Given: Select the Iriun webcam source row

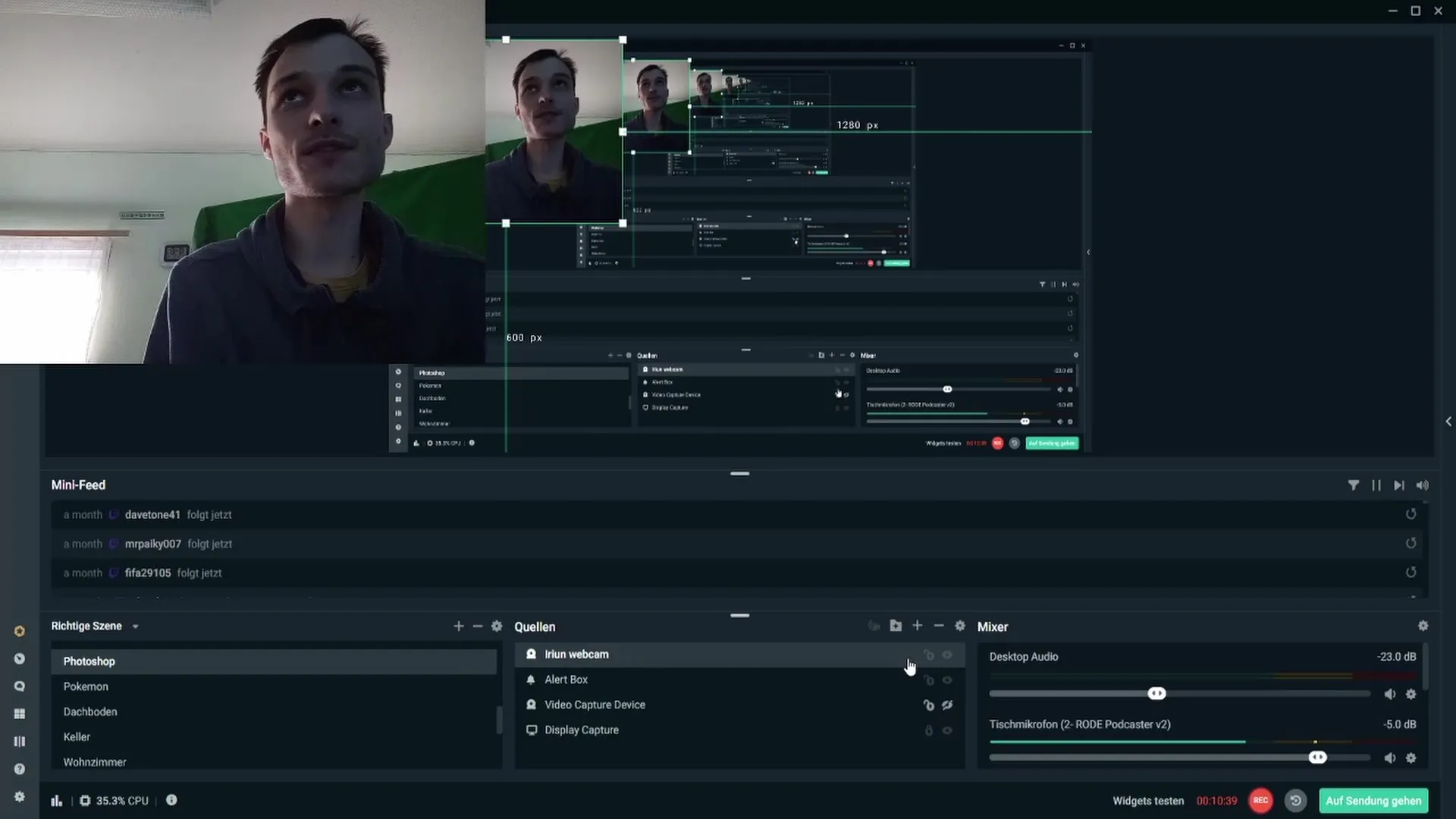Looking at the screenshot, I should click(x=739, y=654).
